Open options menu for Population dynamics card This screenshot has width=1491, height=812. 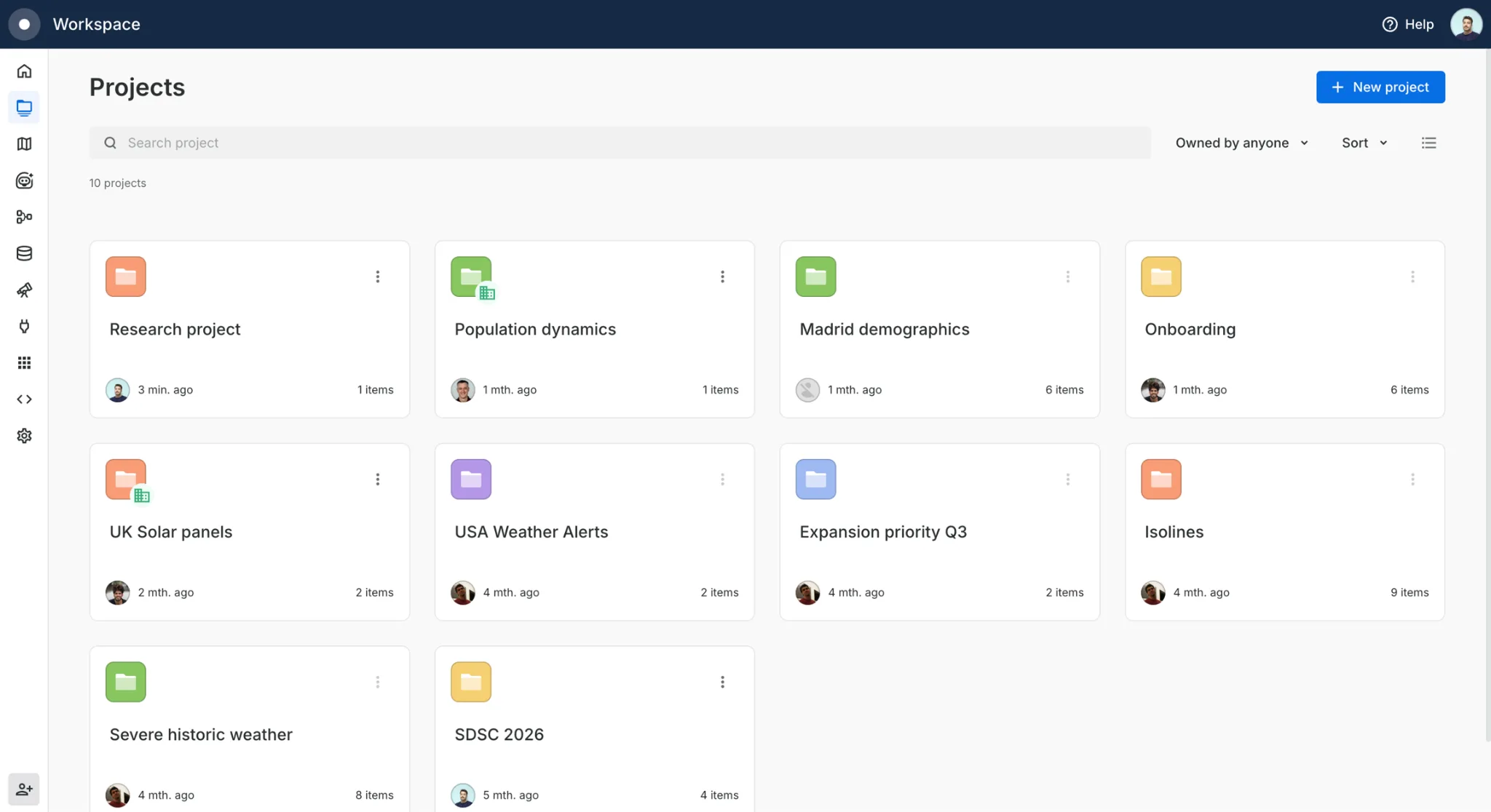click(x=722, y=276)
